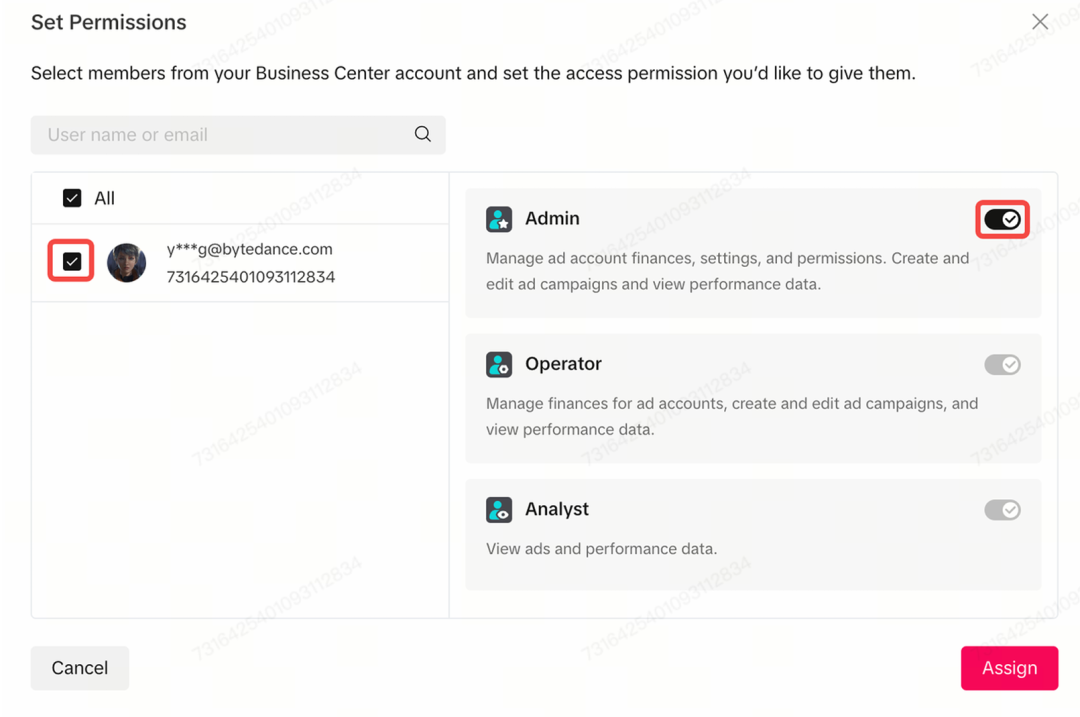Click the Analyst role icon
Image resolution: width=1080 pixels, height=717 pixels.
499,510
